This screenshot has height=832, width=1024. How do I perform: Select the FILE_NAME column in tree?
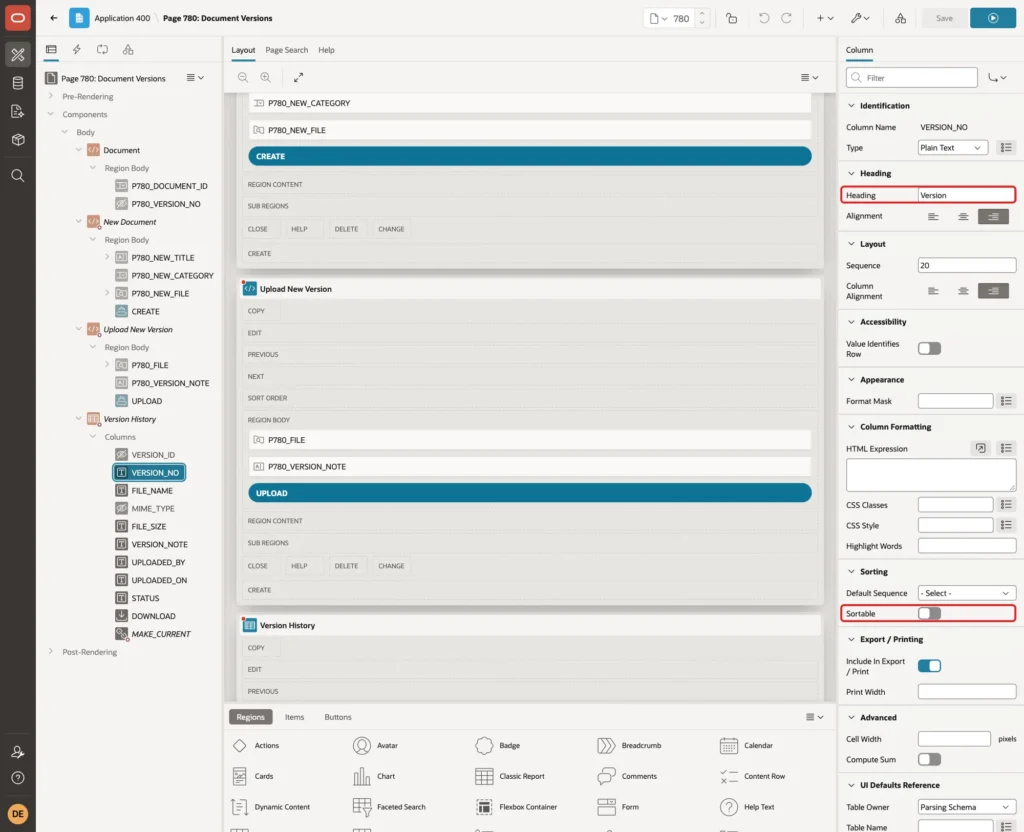point(152,490)
